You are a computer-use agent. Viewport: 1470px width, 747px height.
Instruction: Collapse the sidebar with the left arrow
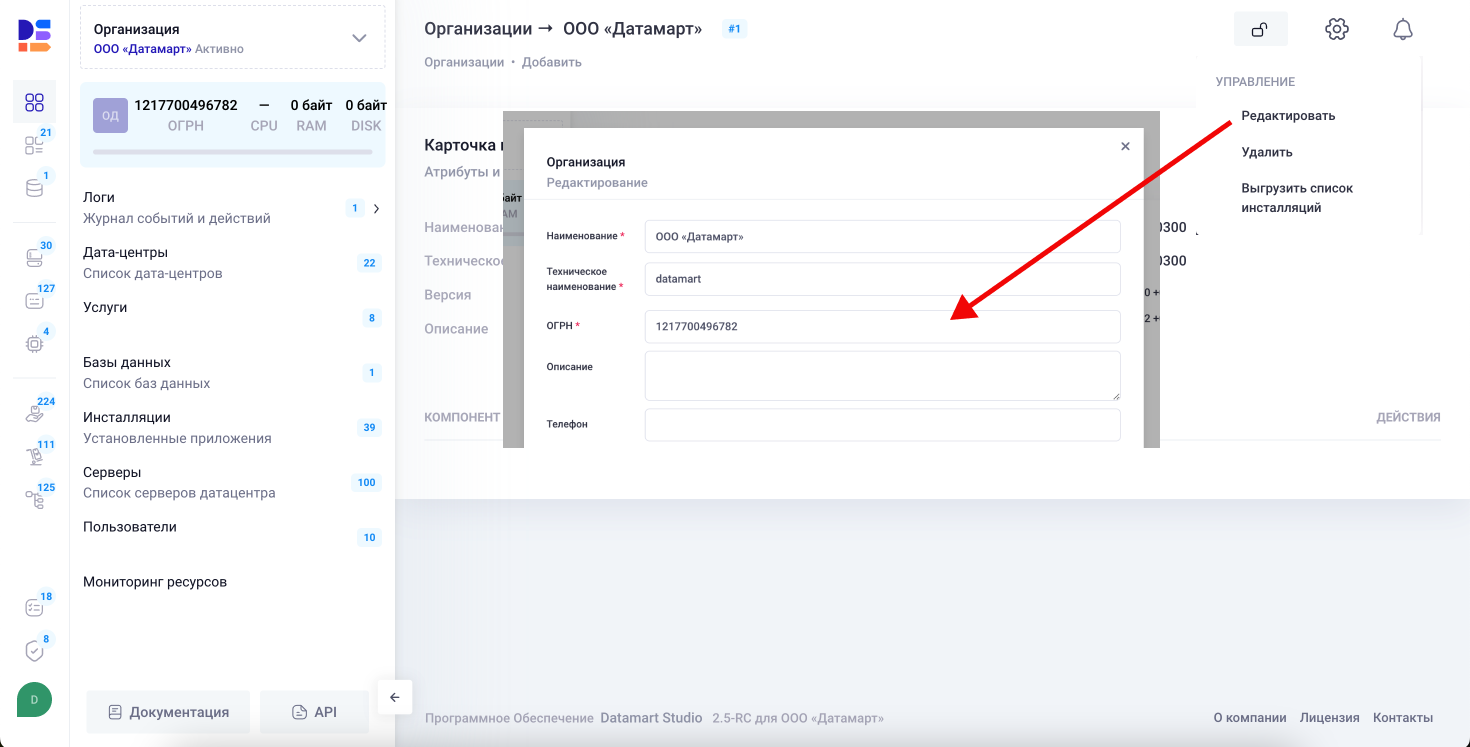coord(394,697)
